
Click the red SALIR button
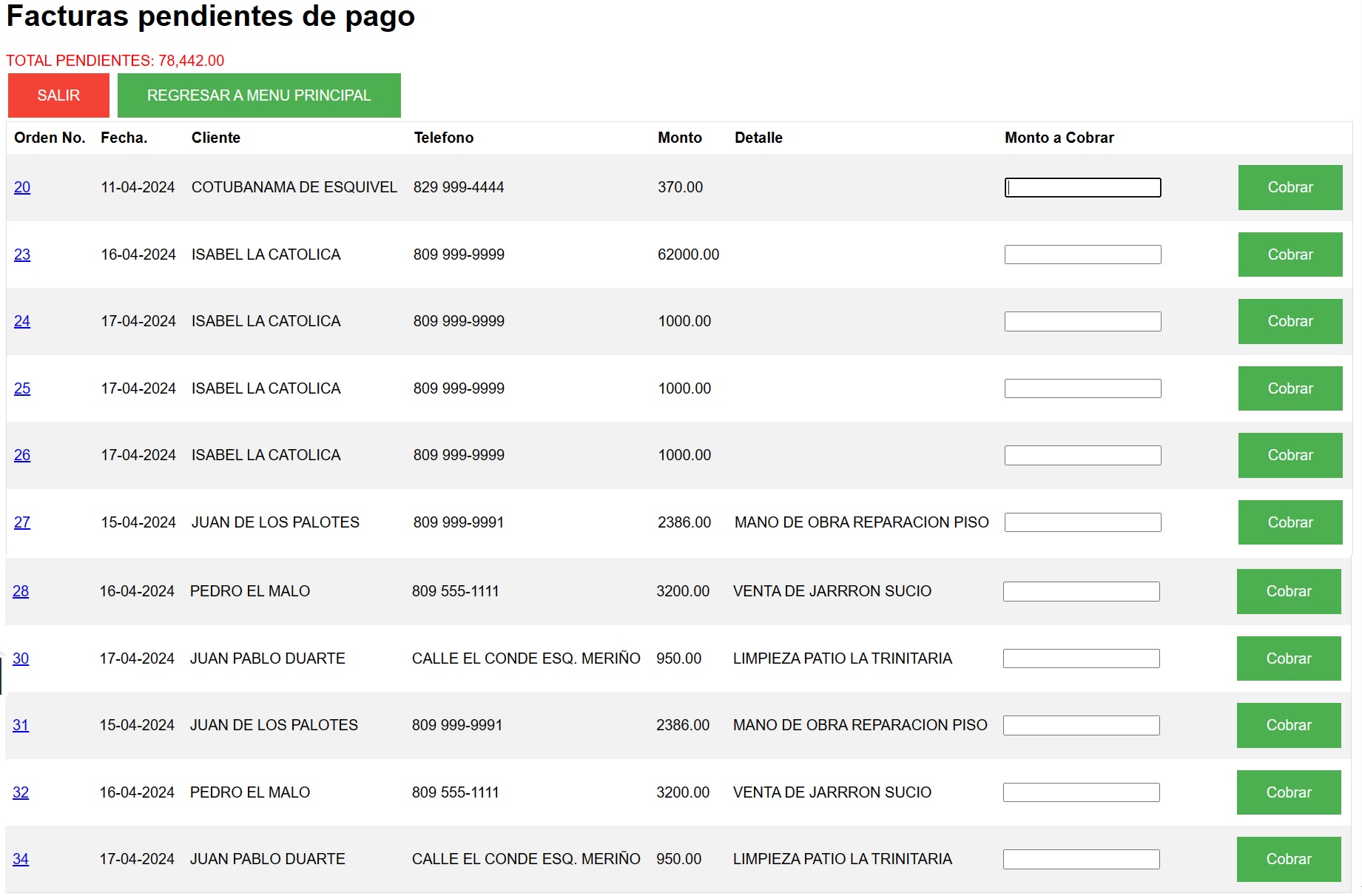click(58, 95)
